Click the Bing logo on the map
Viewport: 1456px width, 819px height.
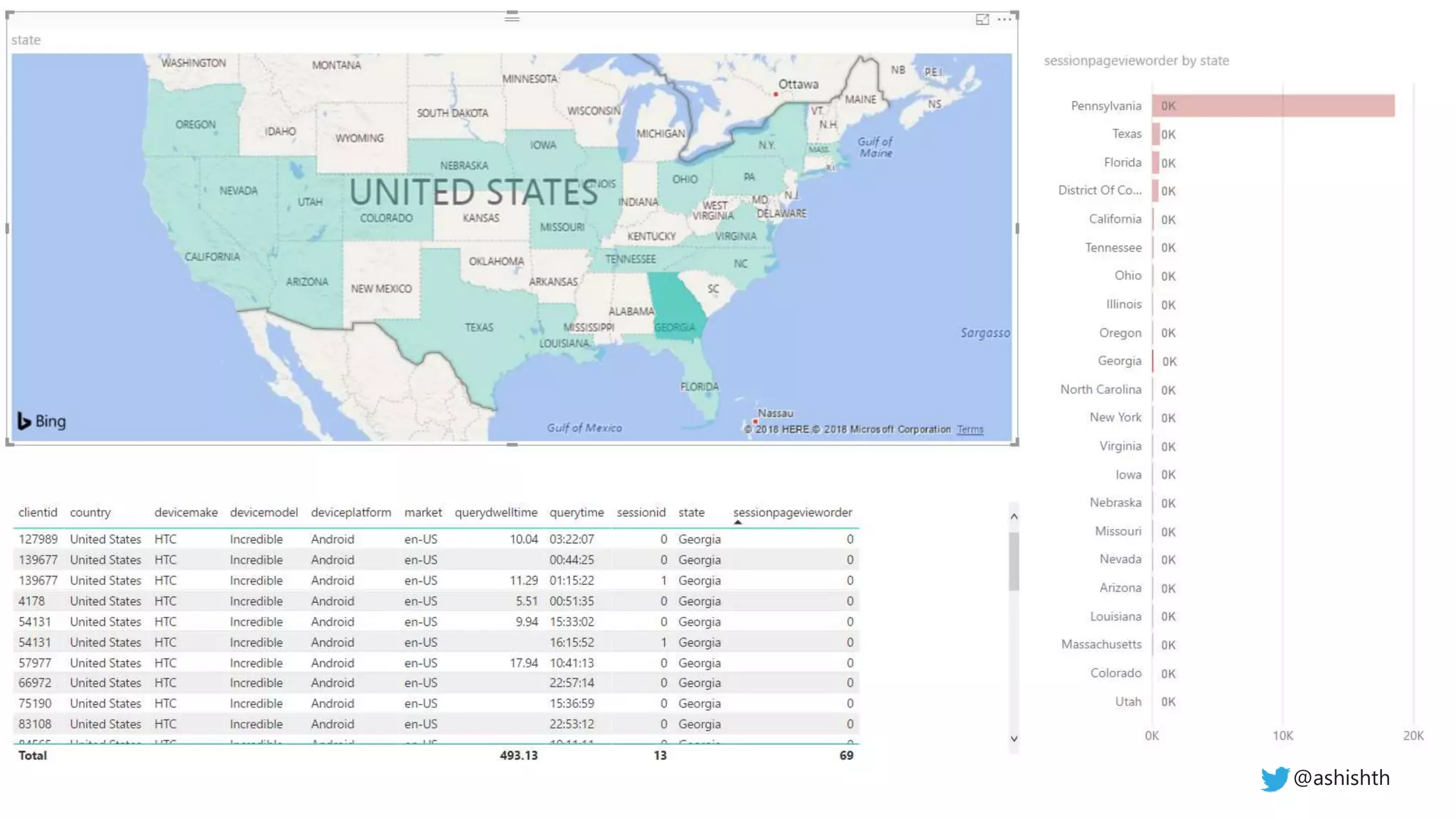(x=41, y=421)
